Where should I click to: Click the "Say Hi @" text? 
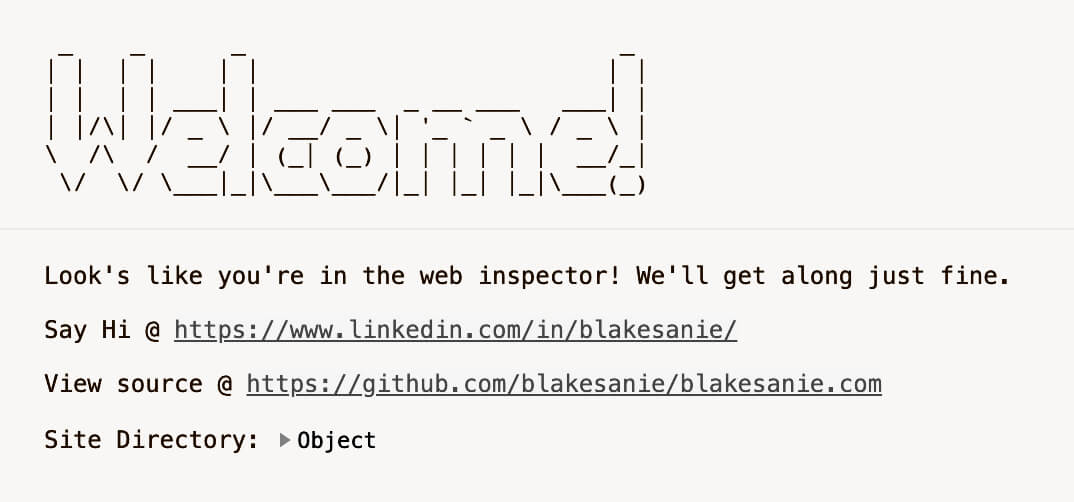[x=102, y=330]
